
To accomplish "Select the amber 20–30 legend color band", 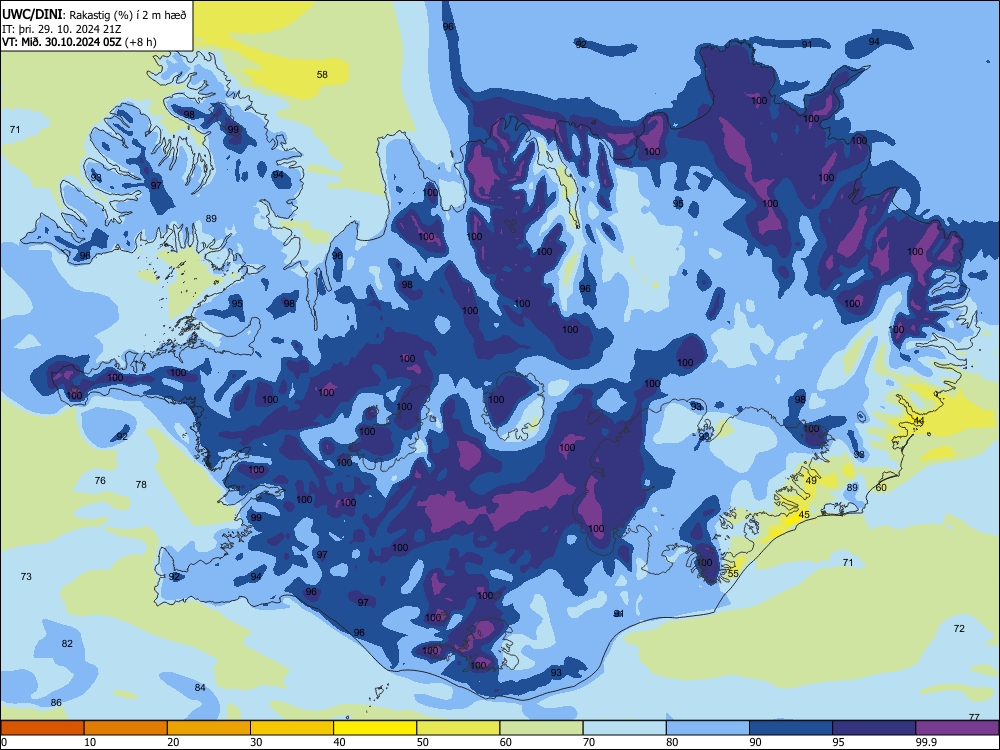I will click(x=209, y=728).
